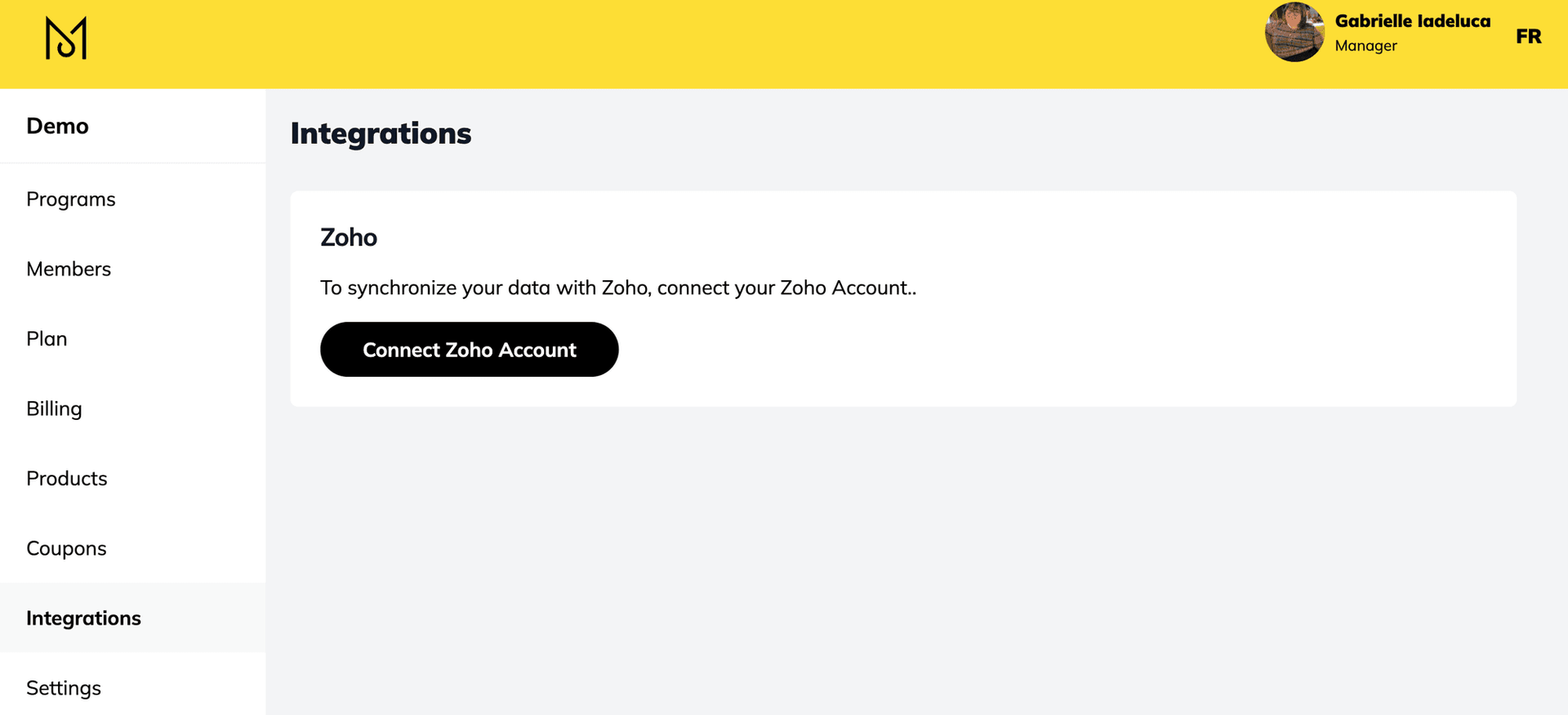
Task: Select the Integrations sidebar item
Action: (83, 619)
